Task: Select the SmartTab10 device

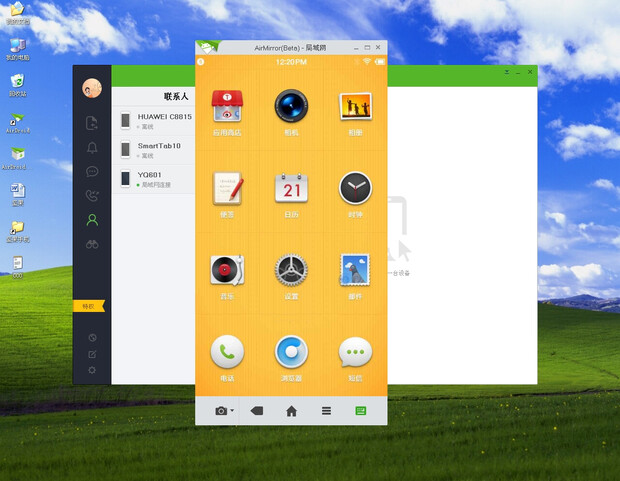Action: pos(153,150)
